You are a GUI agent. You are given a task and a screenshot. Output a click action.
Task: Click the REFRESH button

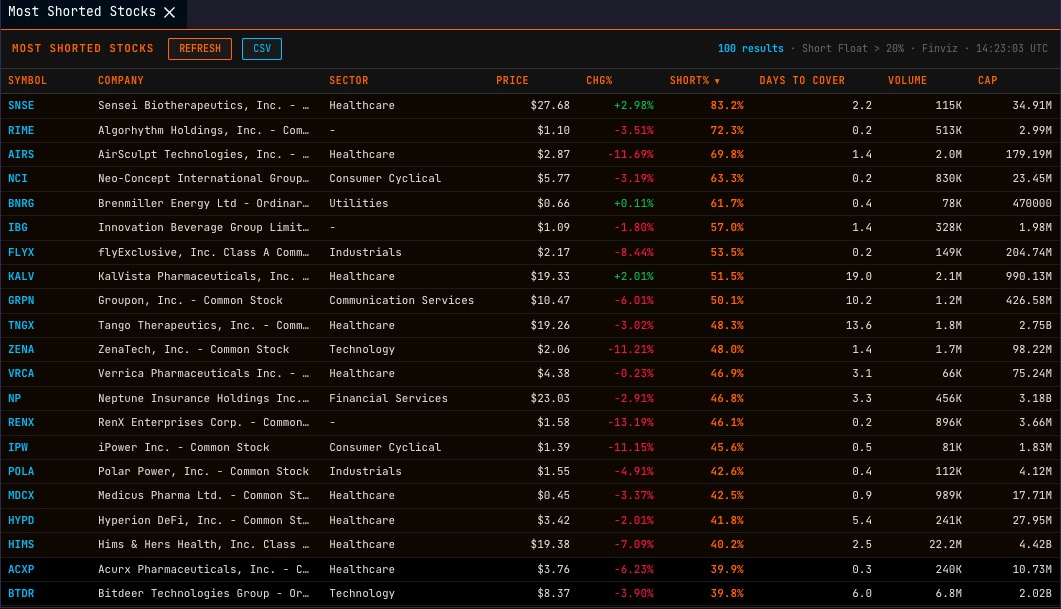[199, 47]
